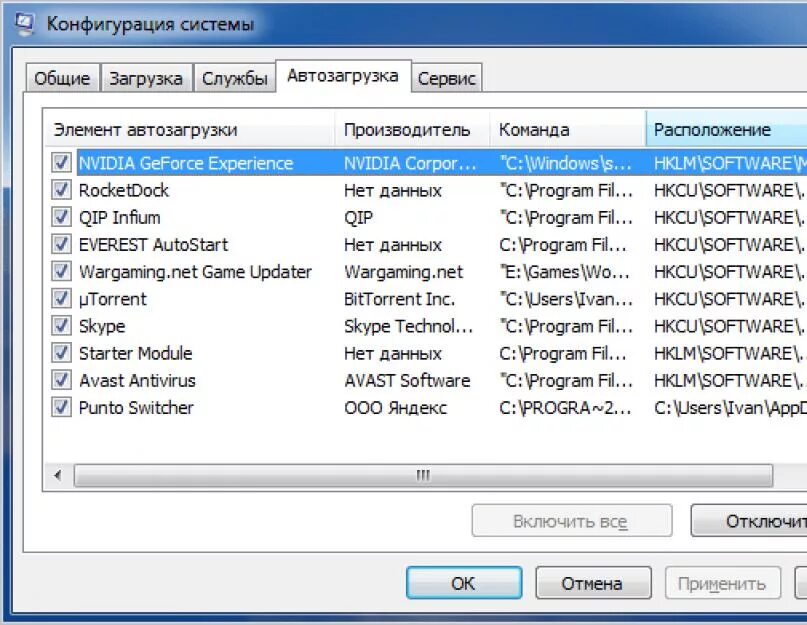
Task: Select the Avast Antivirus entry name
Action: coord(137,380)
